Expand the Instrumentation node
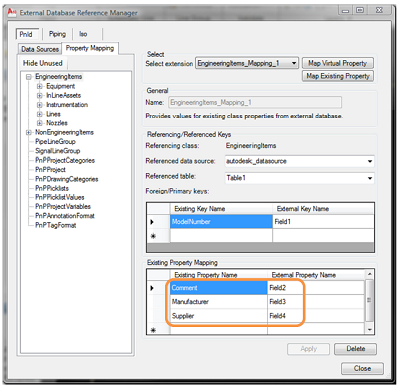The width and height of the screenshot is (400, 387). (40, 105)
